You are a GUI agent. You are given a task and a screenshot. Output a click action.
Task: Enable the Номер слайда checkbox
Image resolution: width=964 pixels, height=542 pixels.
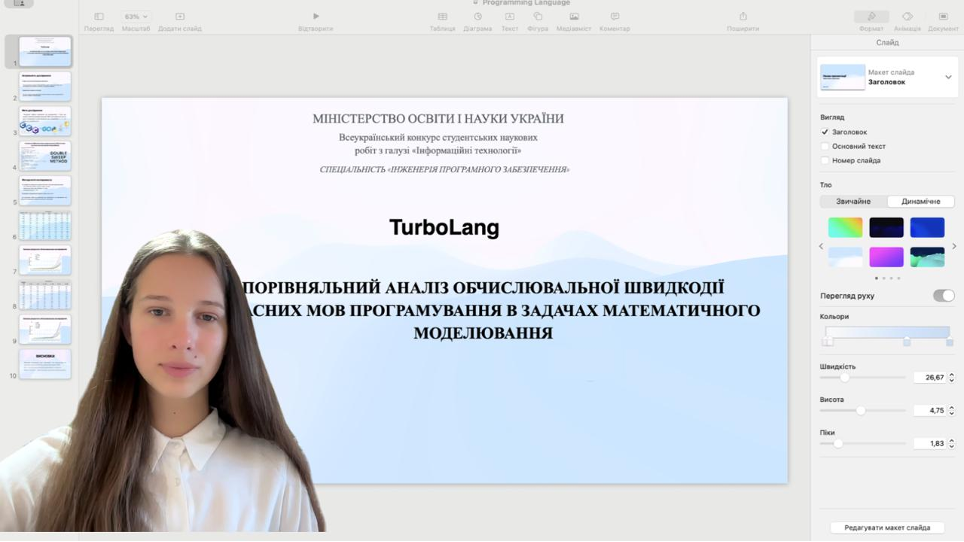[x=825, y=160]
